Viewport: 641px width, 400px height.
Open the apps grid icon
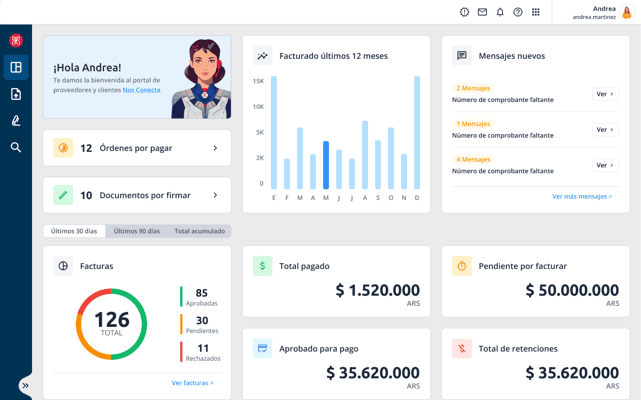point(536,12)
